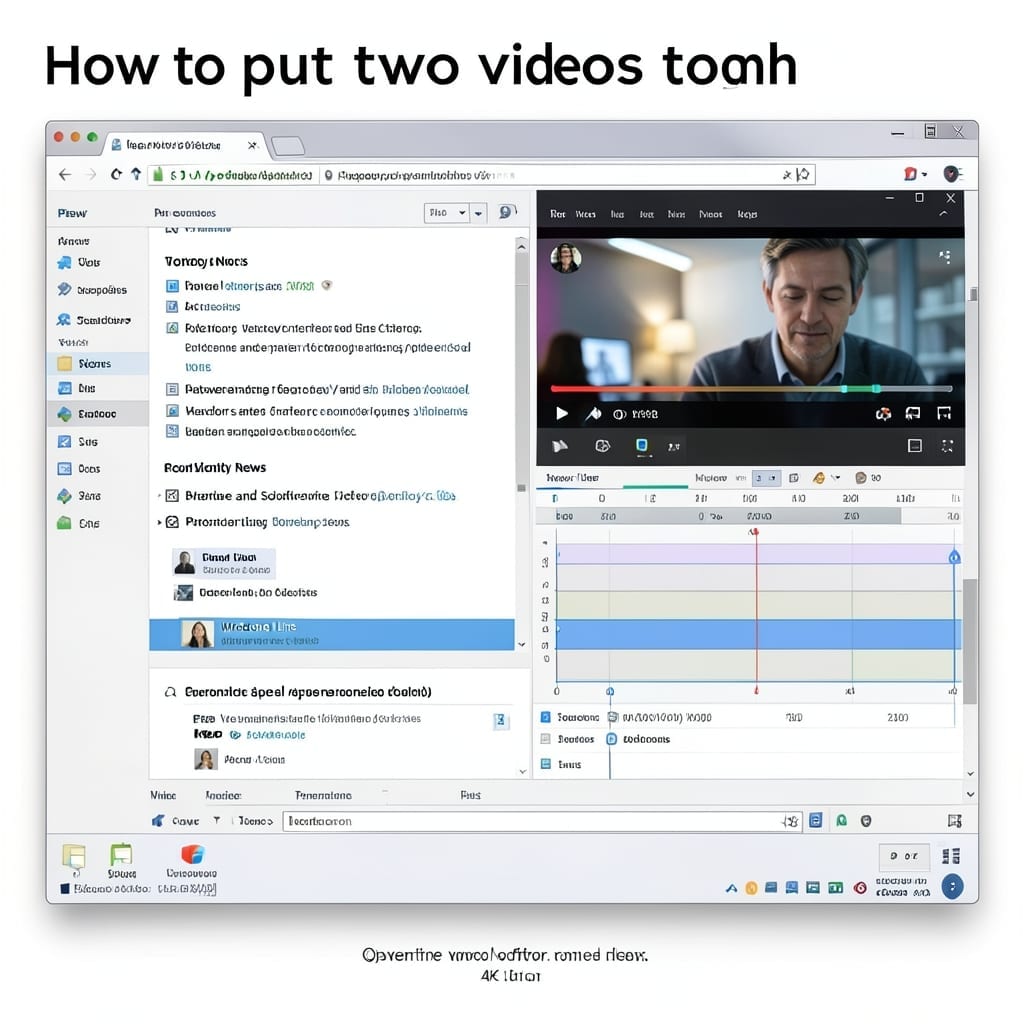The height and width of the screenshot is (1024, 1024).
Task: Open the arrow dropdown next to the orange pencil
Action: tap(835, 478)
